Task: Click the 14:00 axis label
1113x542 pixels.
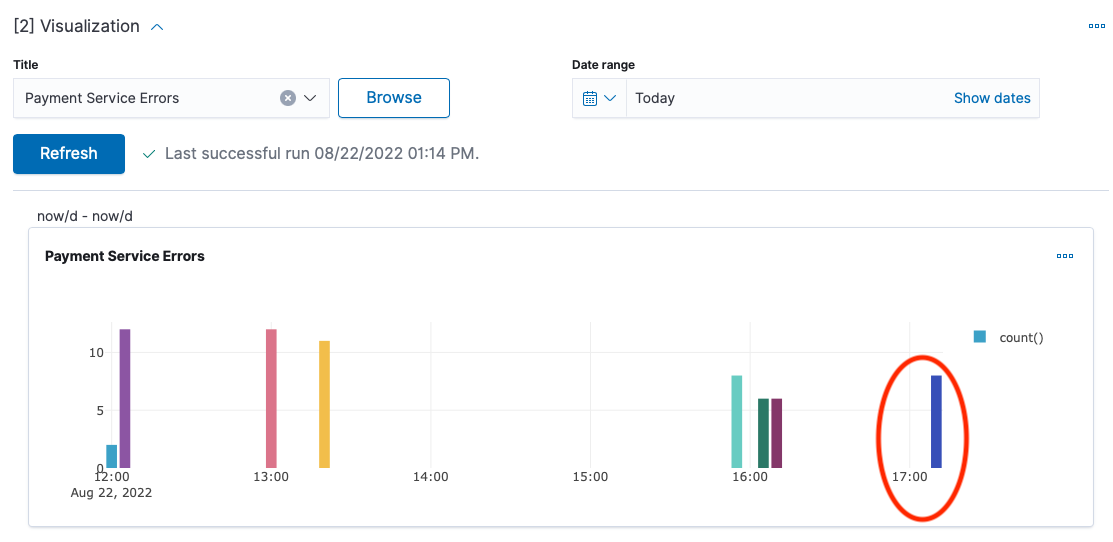Action: pyautogui.click(x=431, y=477)
